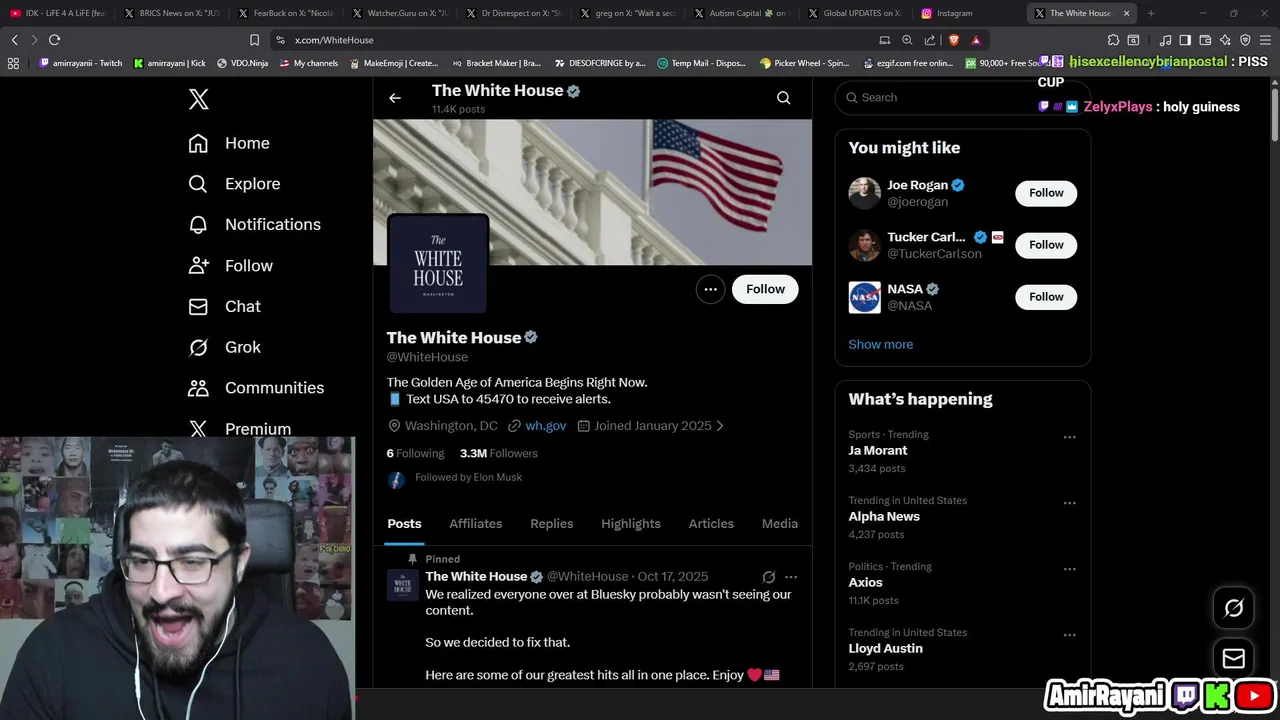Open Joe Rogan's profile
Image resolution: width=1280 pixels, height=720 pixels.
917,186
